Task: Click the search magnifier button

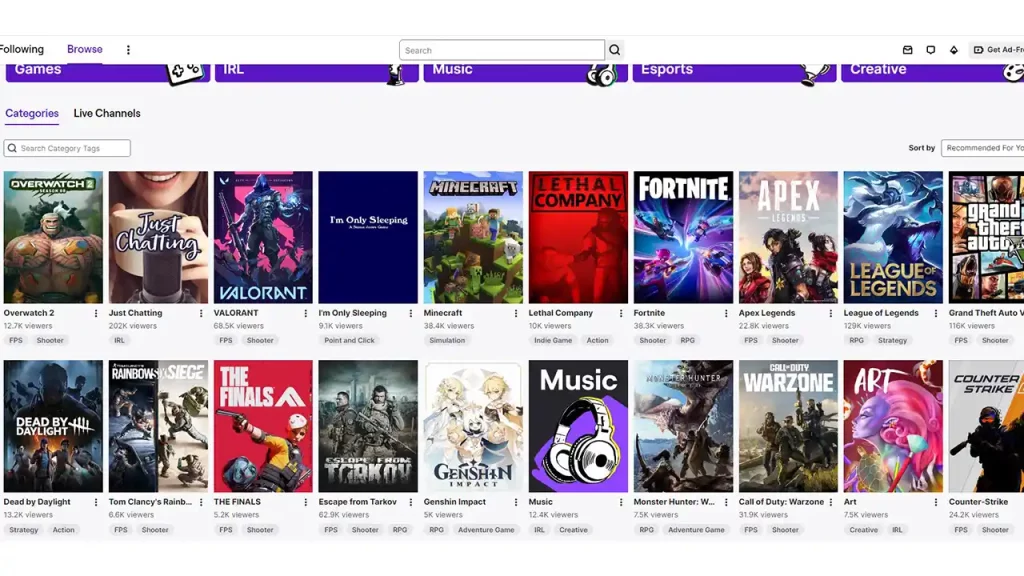Action: 615,50
